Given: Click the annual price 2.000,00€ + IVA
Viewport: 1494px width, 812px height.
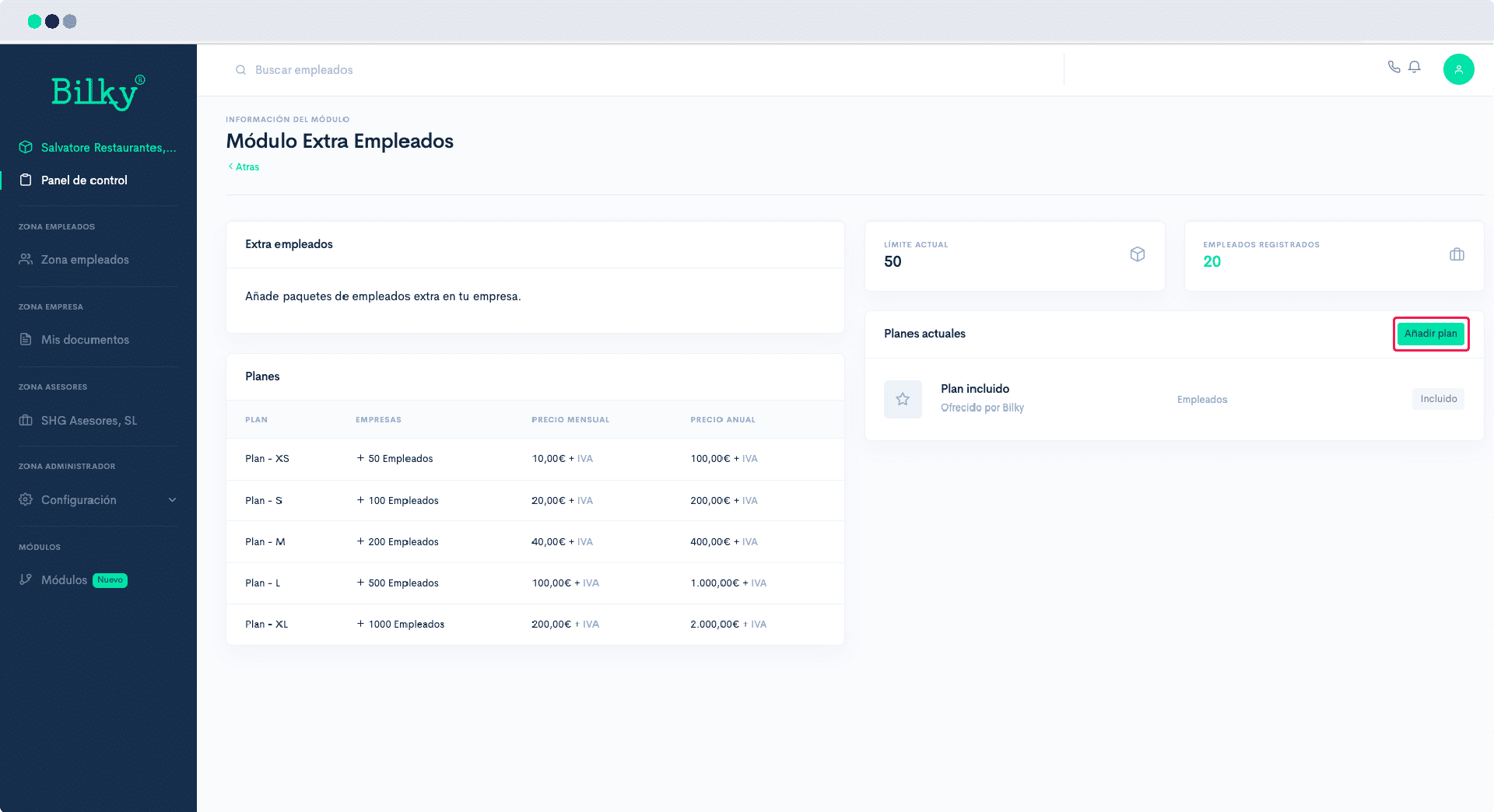Looking at the screenshot, I should point(728,625).
